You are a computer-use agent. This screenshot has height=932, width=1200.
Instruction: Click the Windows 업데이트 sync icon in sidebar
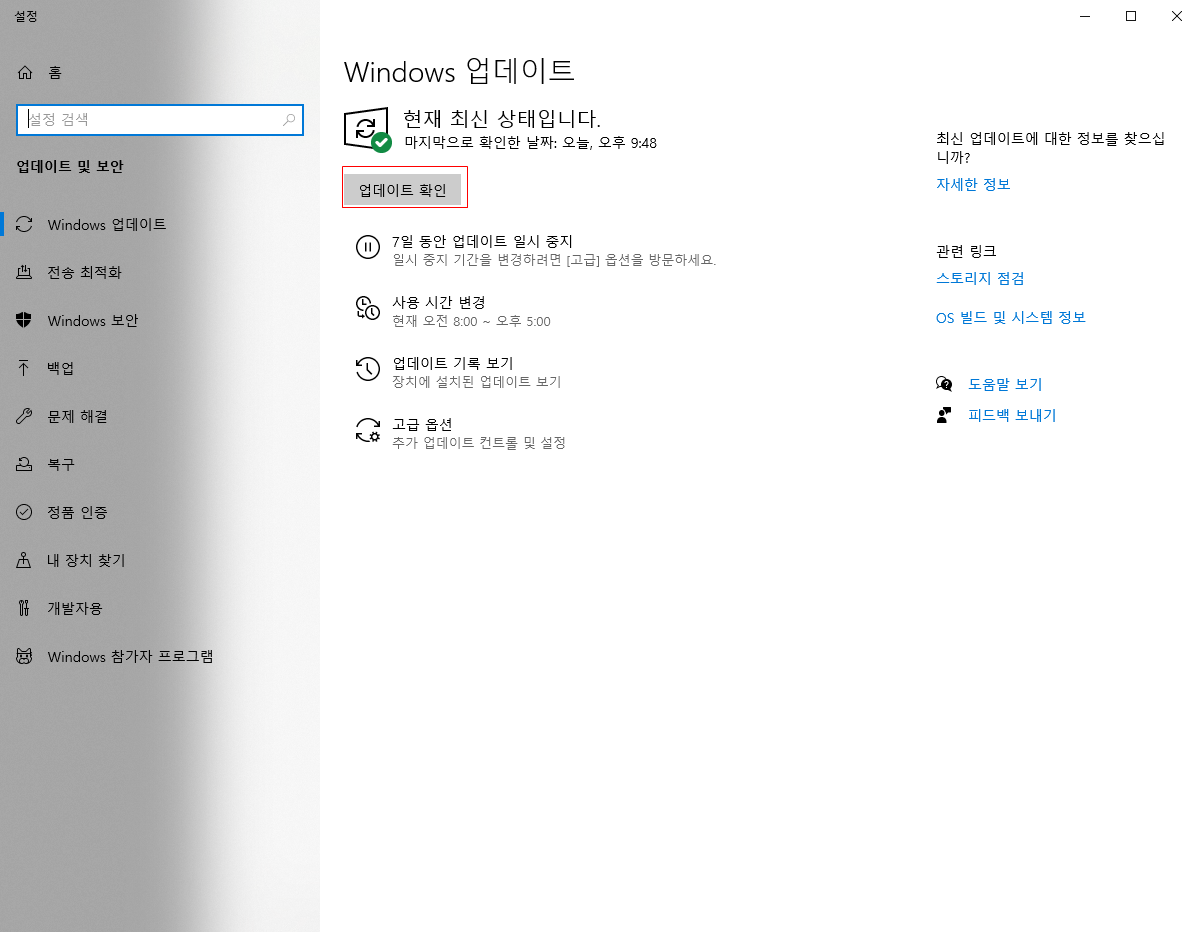pos(25,224)
